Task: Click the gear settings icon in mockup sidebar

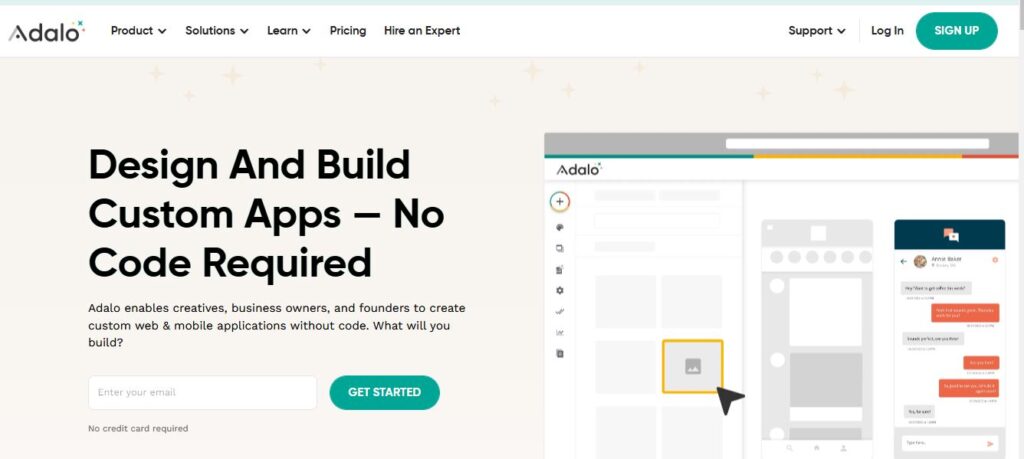Action: click(560, 290)
